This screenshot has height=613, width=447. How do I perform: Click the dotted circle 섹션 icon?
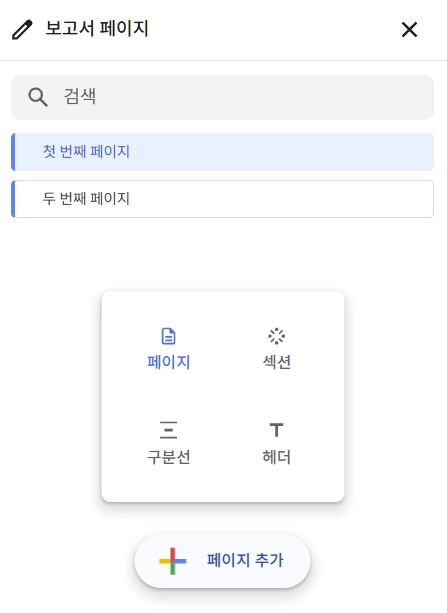pyautogui.click(x=276, y=336)
